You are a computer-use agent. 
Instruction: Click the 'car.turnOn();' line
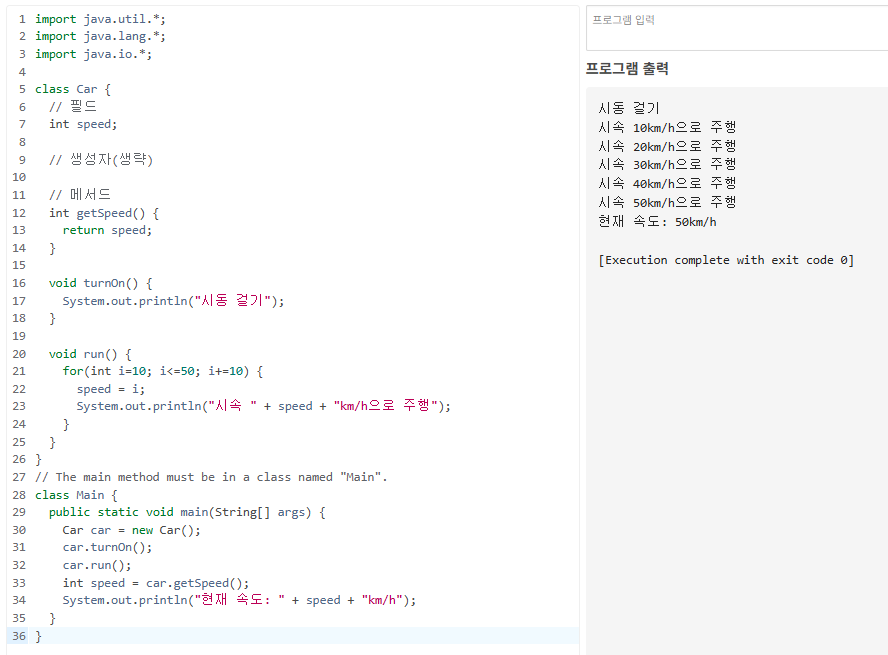(x=107, y=547)
